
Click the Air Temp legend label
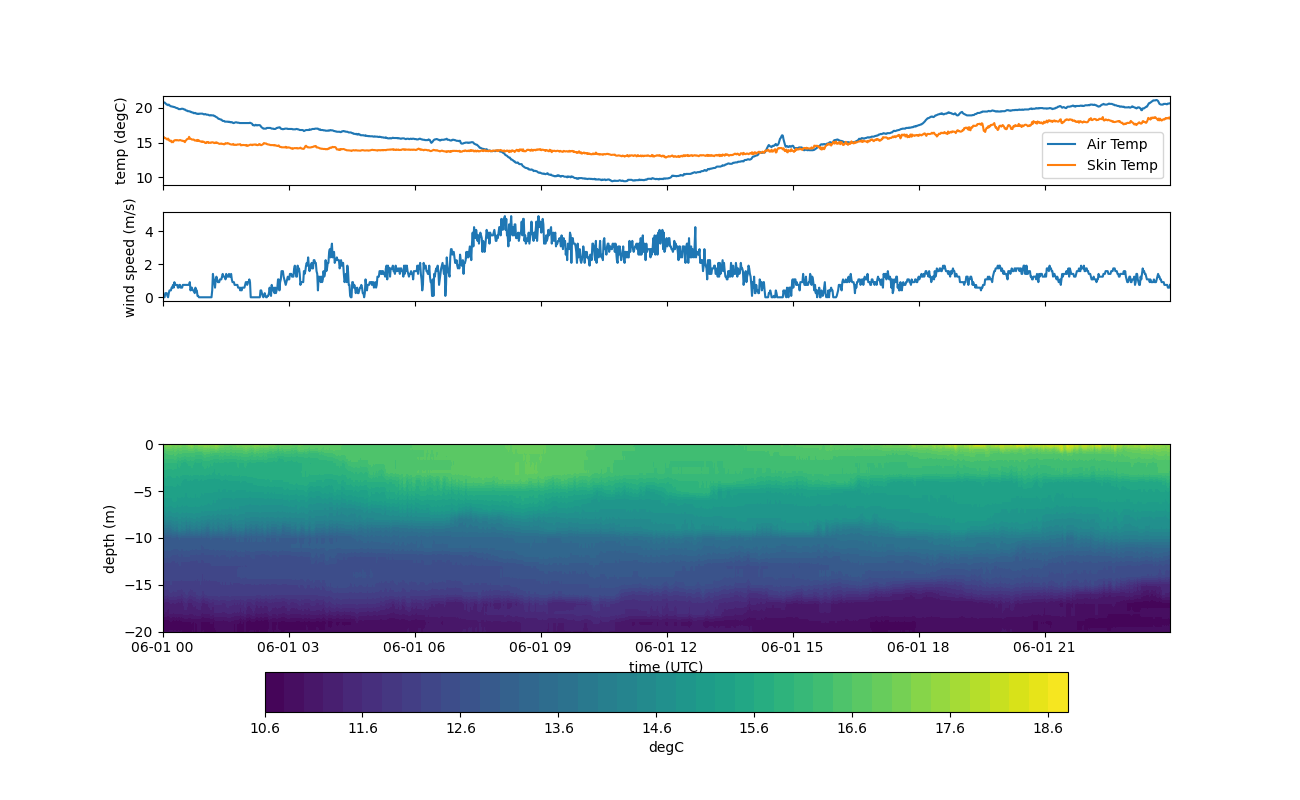[x=1117, y=144]
